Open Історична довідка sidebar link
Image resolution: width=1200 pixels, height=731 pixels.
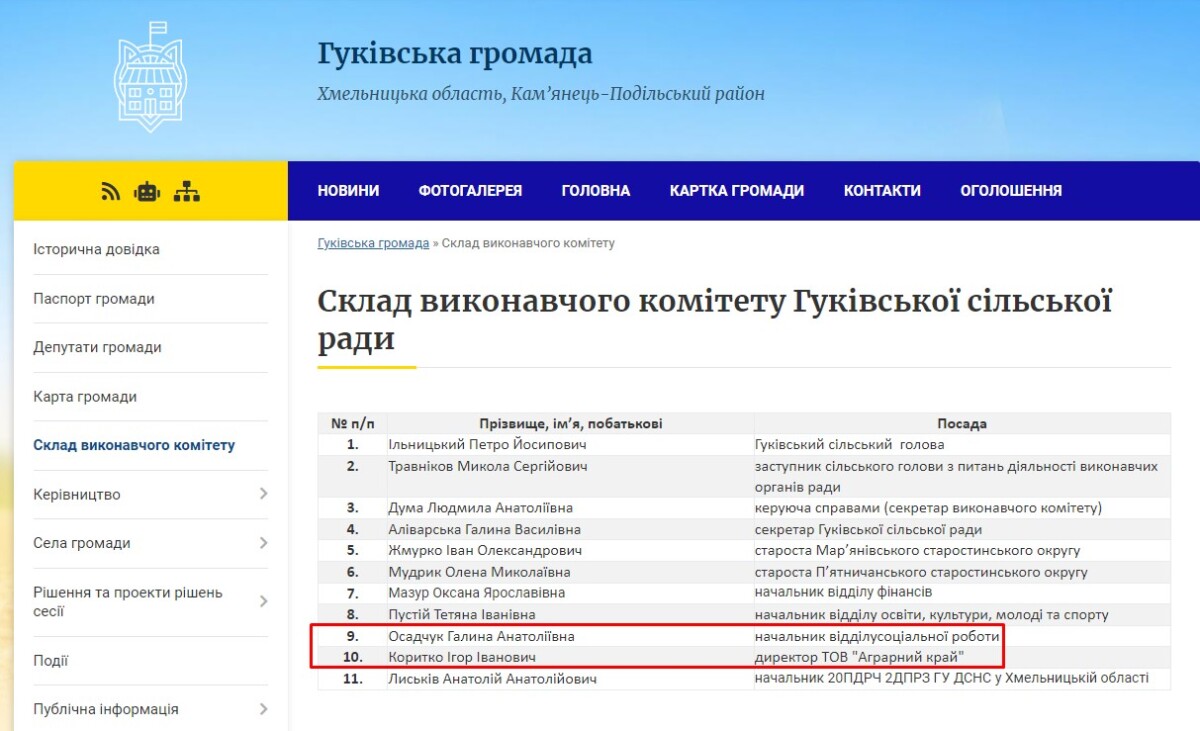click(96, 249)
